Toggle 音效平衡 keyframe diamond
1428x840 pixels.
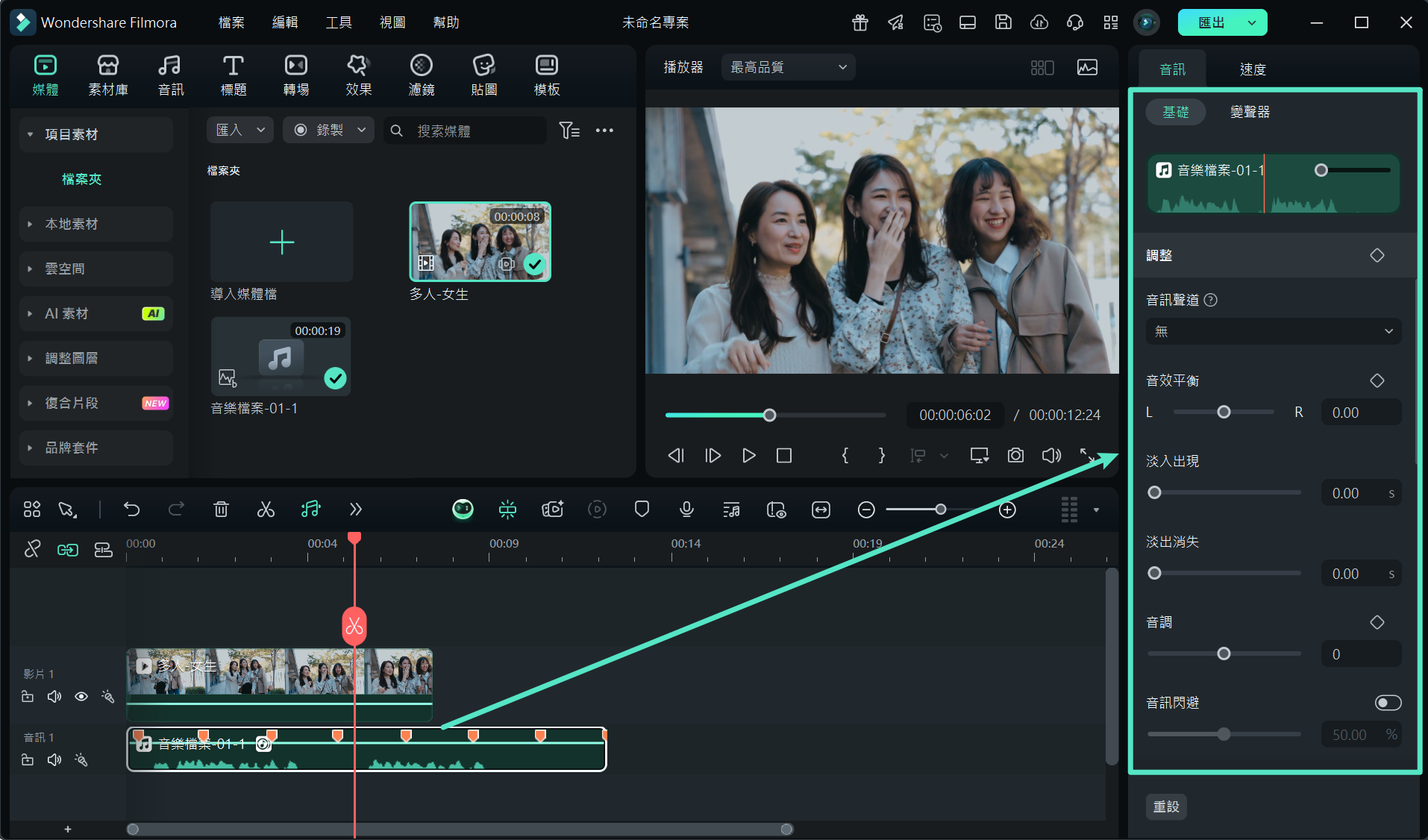pyautogui.click(x=1377, y=380)
